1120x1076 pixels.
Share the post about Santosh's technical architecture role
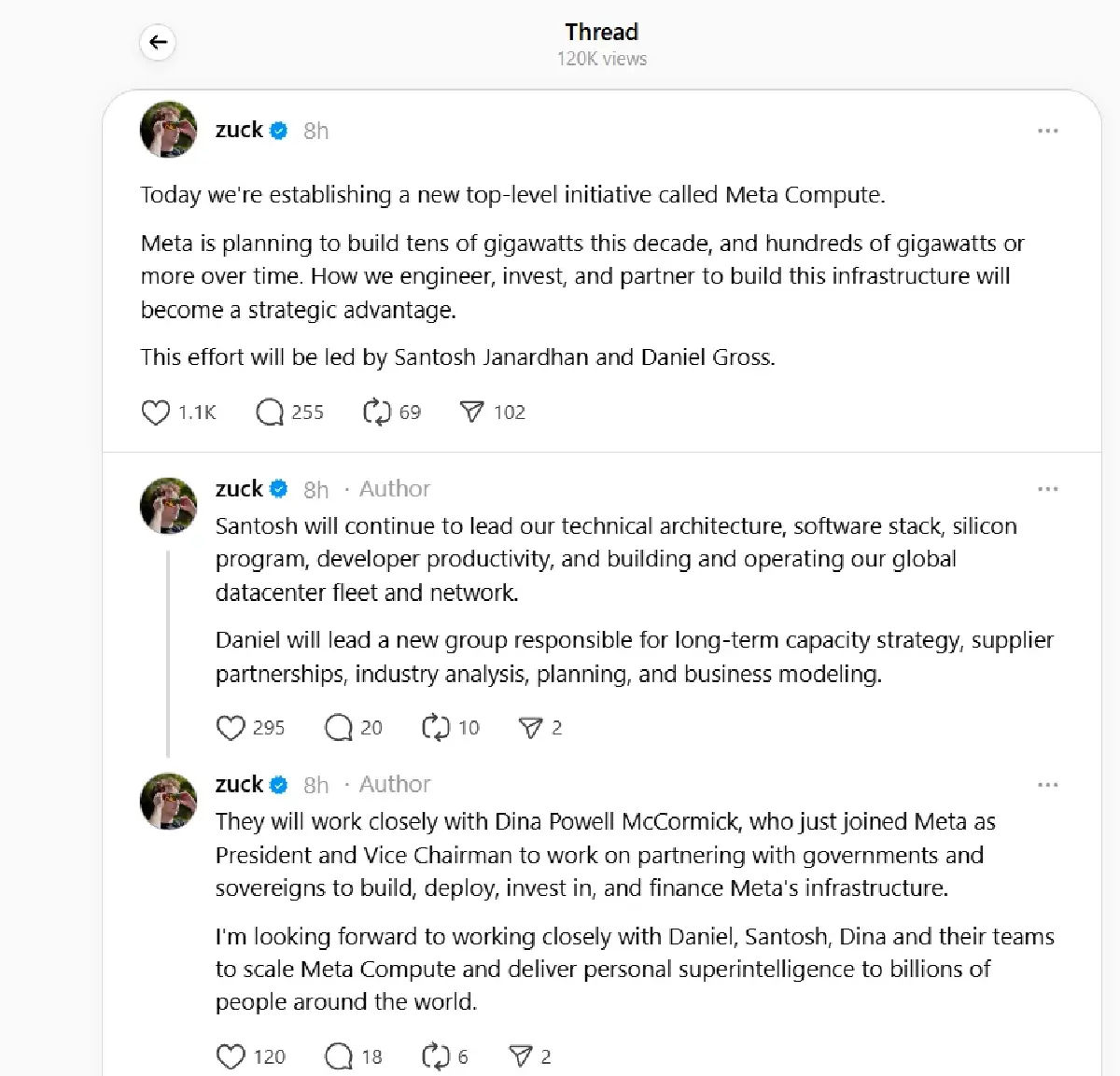pos(530,728)
